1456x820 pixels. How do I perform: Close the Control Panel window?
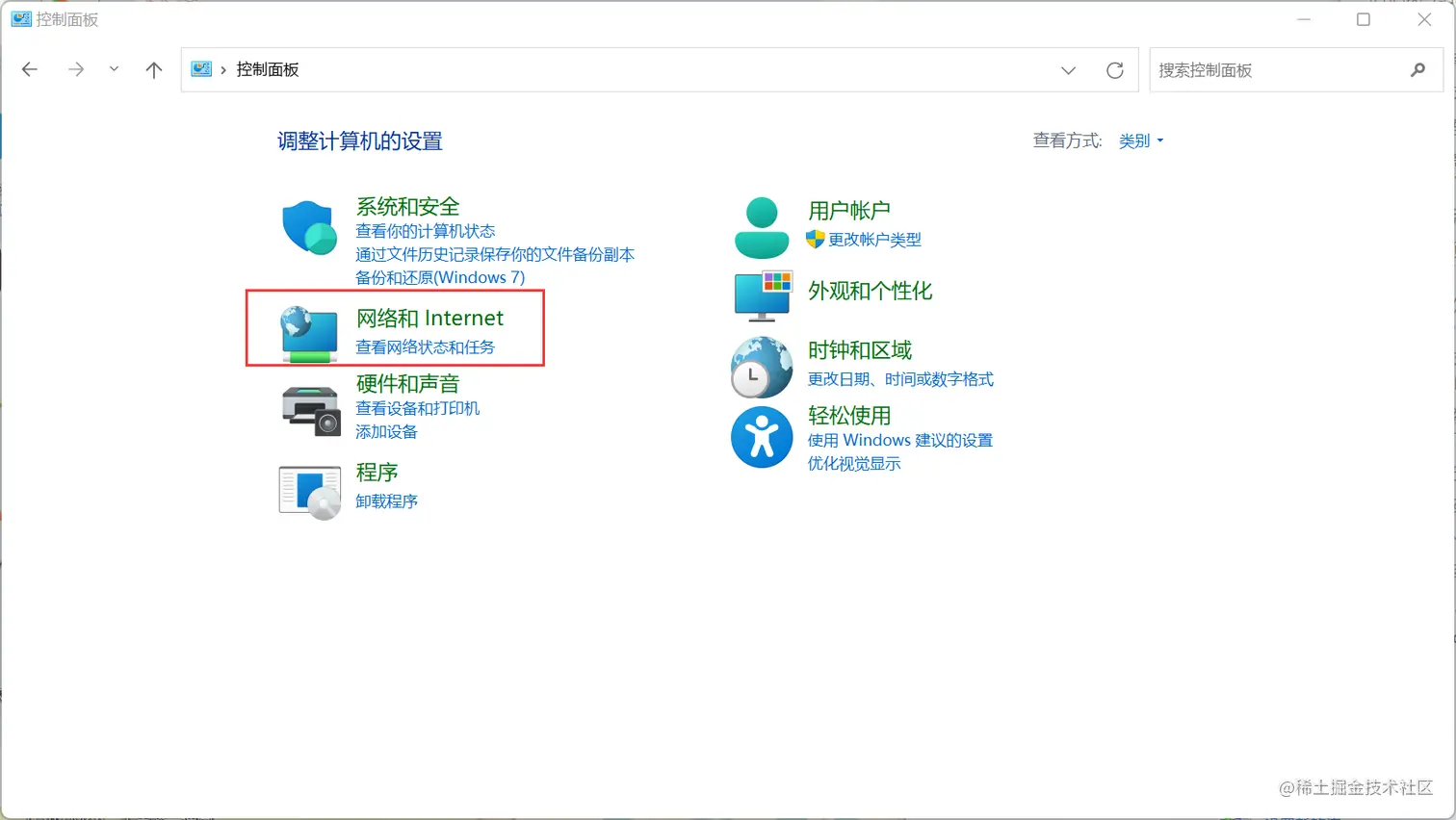[1424, 19]
